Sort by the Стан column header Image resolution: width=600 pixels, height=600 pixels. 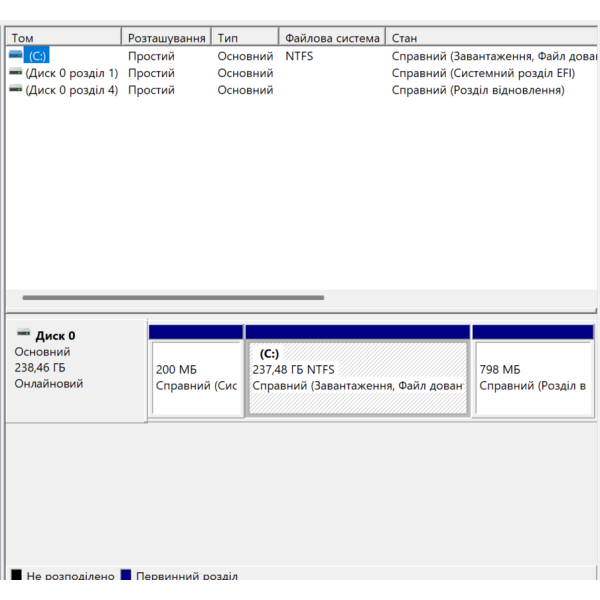coord(491,38)
